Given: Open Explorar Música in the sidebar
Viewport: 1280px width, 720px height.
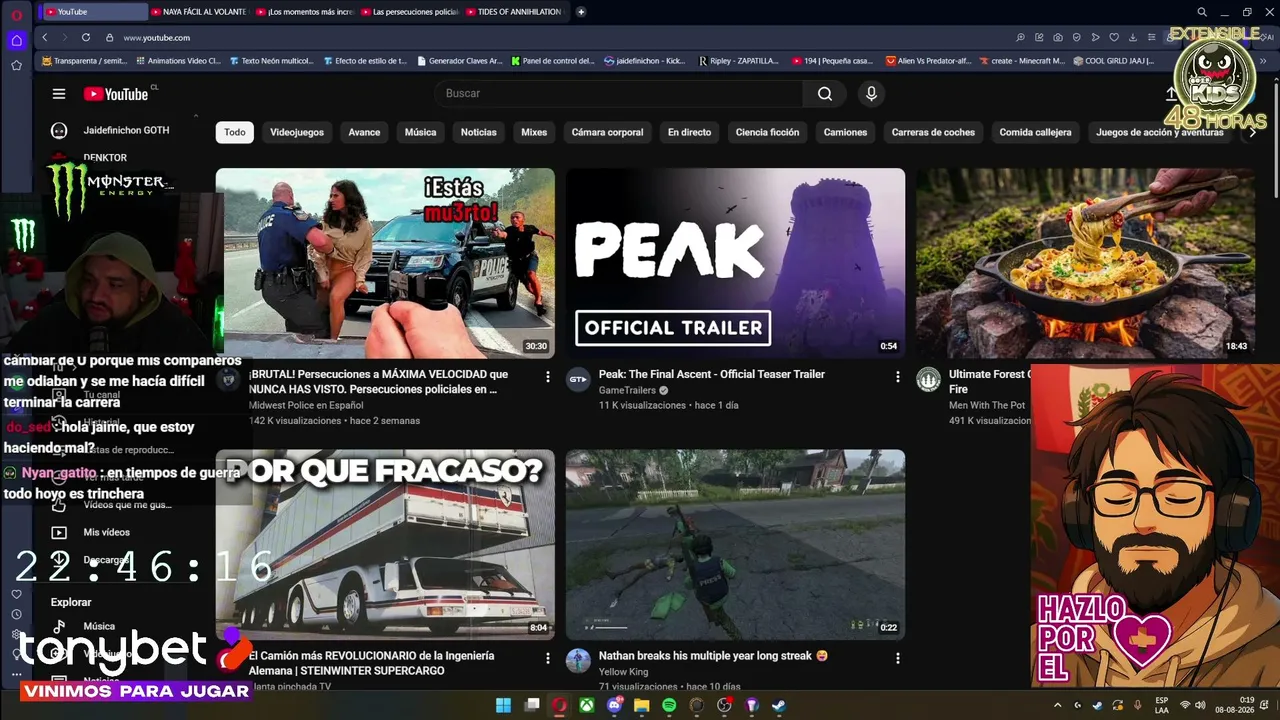Looking at the screenshot, I should (x=99, y=627).
